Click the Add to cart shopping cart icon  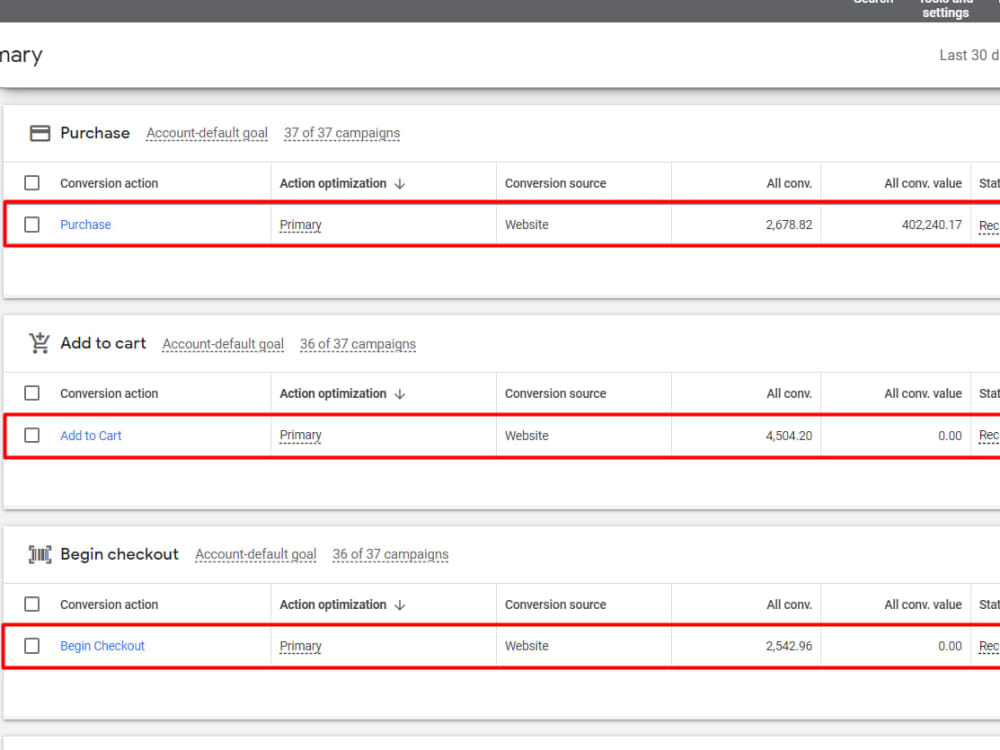40,343
